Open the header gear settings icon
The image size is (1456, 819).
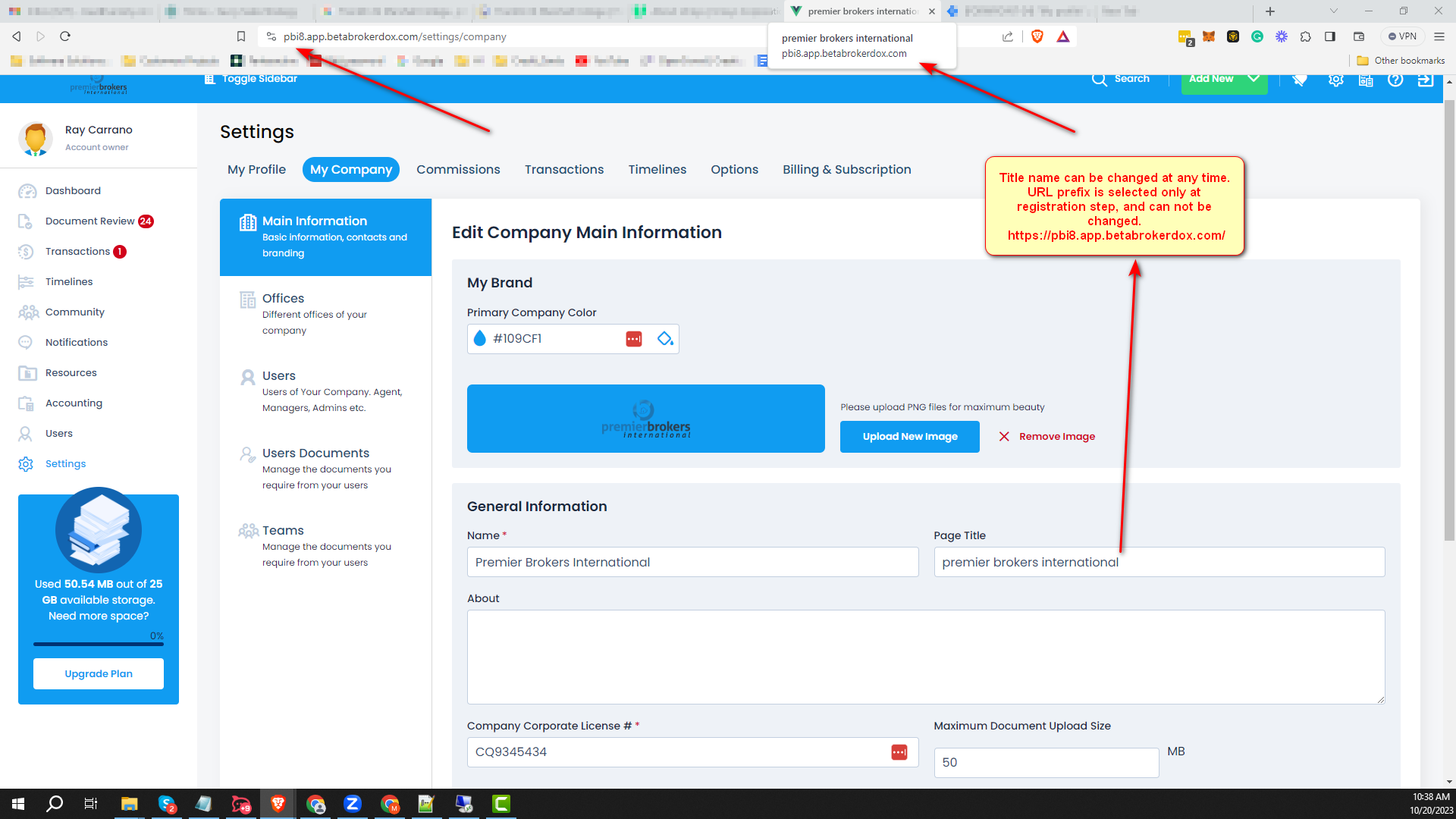1335,80
